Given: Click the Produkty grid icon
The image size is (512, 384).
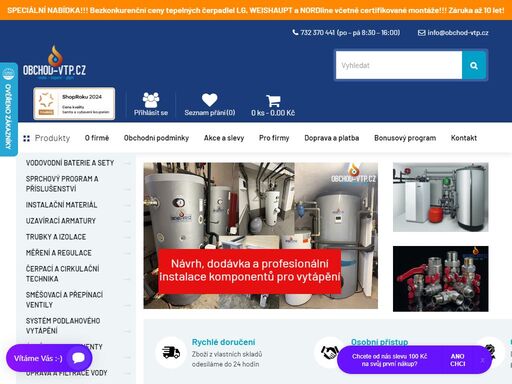Looking at the screenshot, I should click(26, 138).
